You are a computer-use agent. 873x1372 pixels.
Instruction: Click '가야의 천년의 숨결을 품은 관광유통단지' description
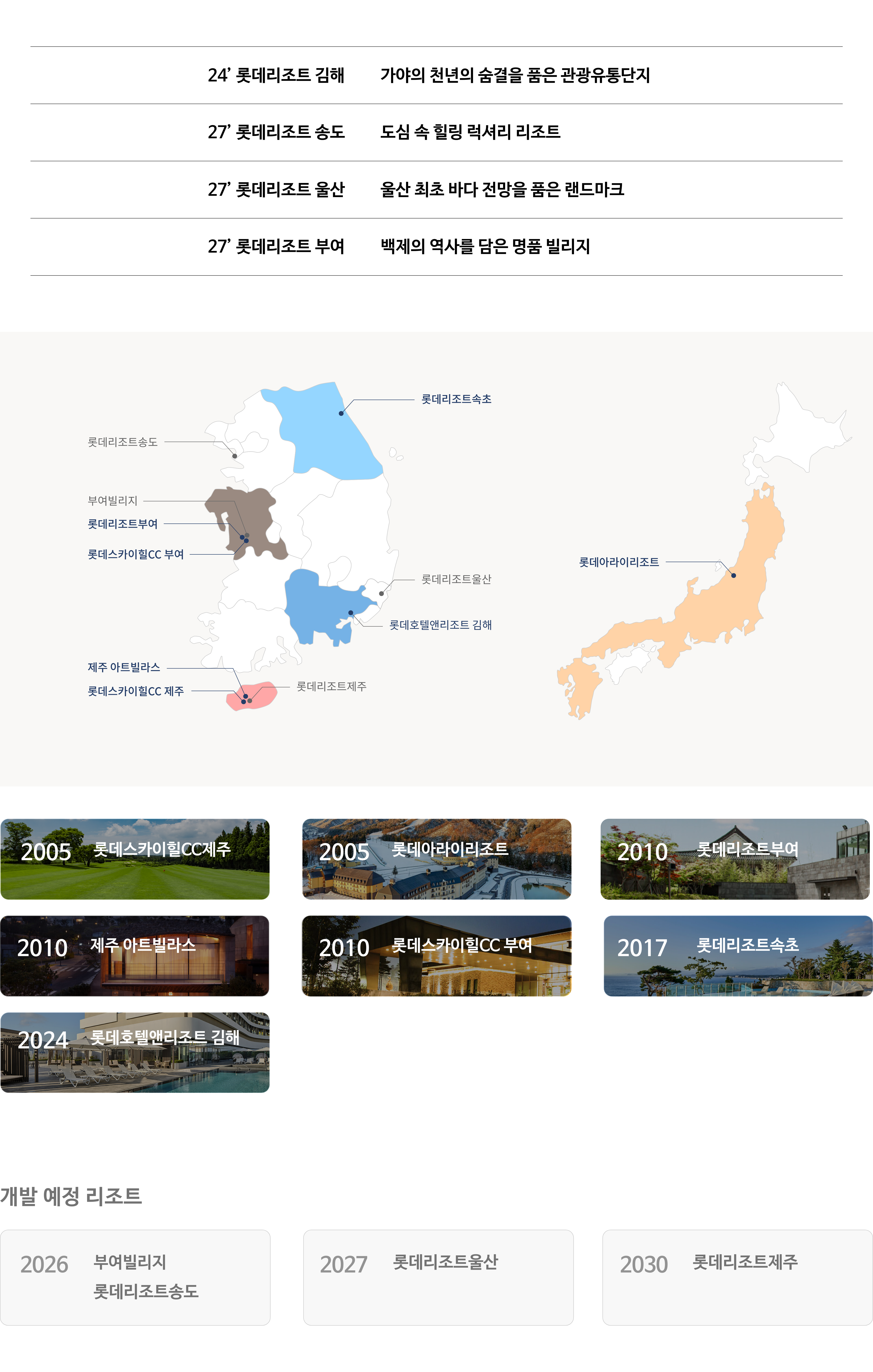tap(515, 75)
